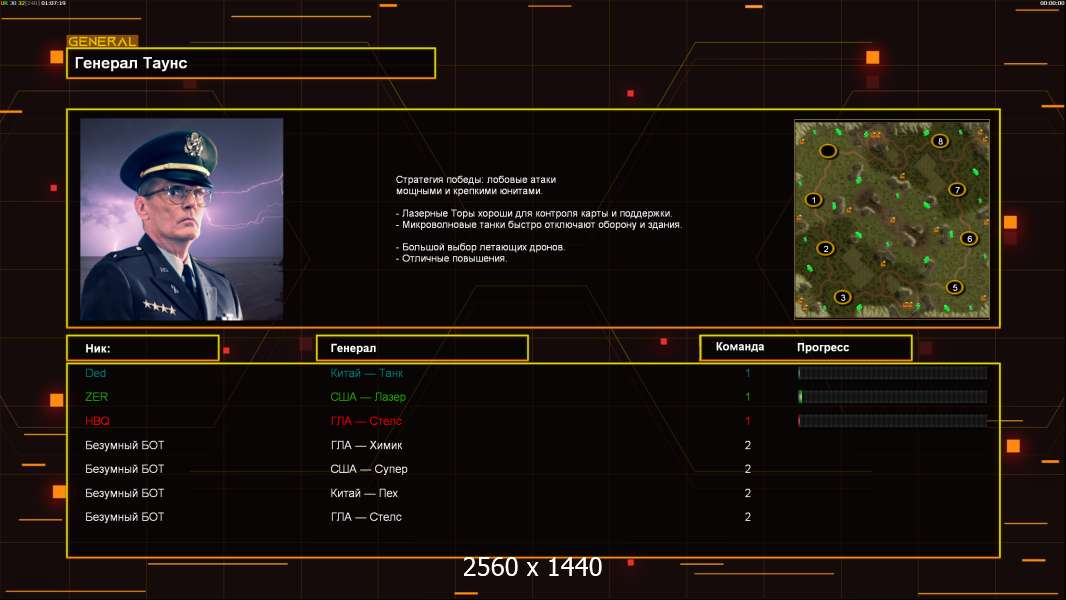This screenshot has height=600, width=1066.
Task: Choose start position 8 on the minimap
Action: coord(939,141)
